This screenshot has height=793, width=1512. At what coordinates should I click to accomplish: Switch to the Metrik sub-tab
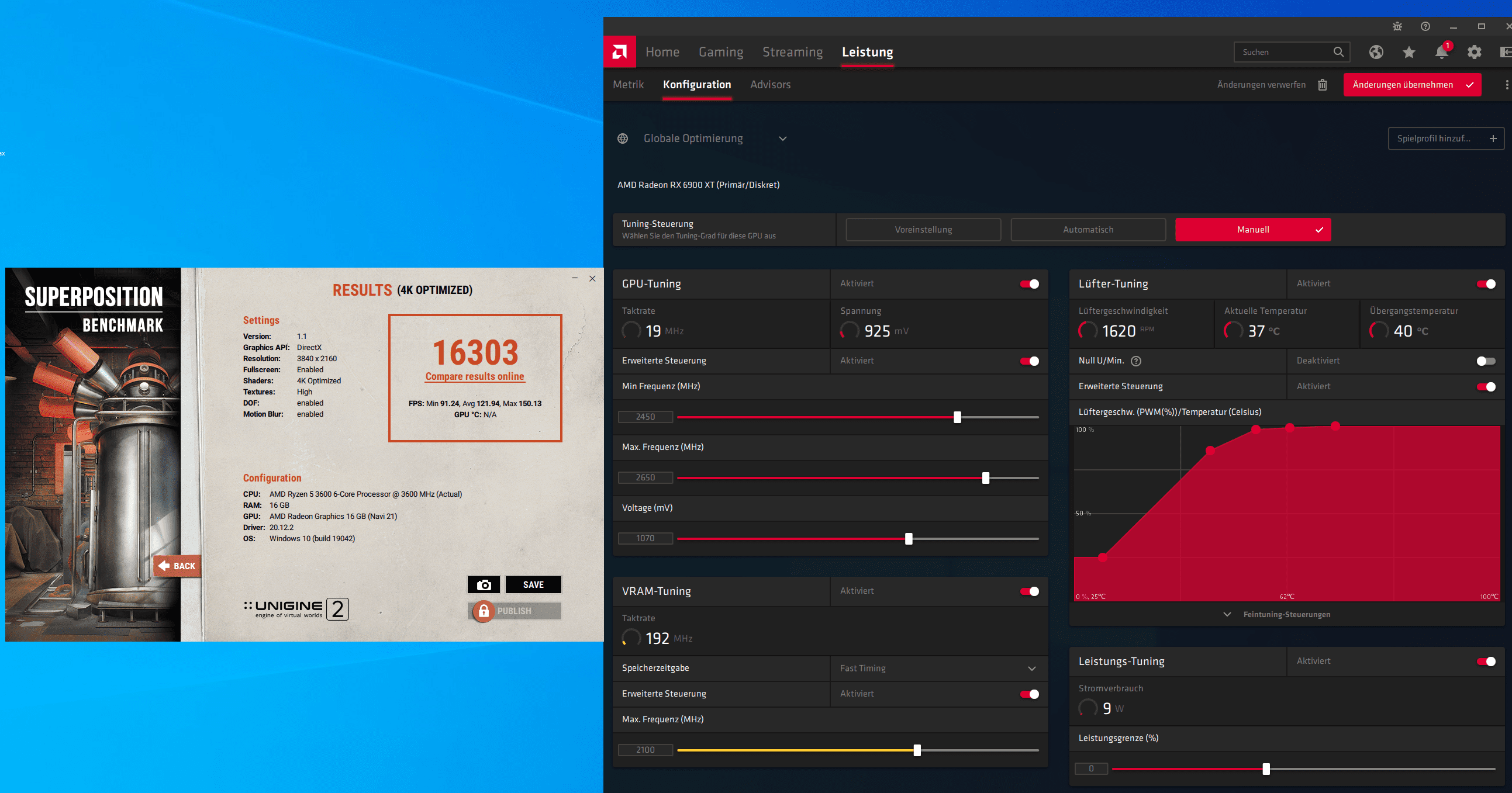click(628, 85)
